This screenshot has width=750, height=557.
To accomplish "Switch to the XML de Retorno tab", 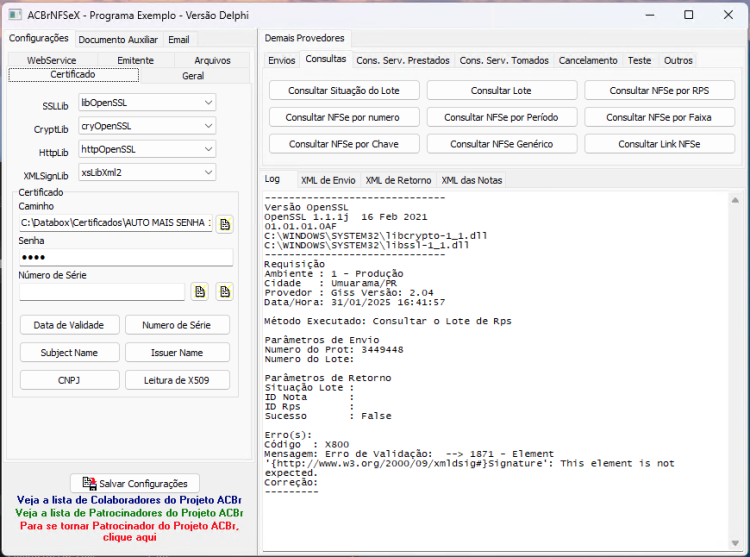I will [398, 180].
